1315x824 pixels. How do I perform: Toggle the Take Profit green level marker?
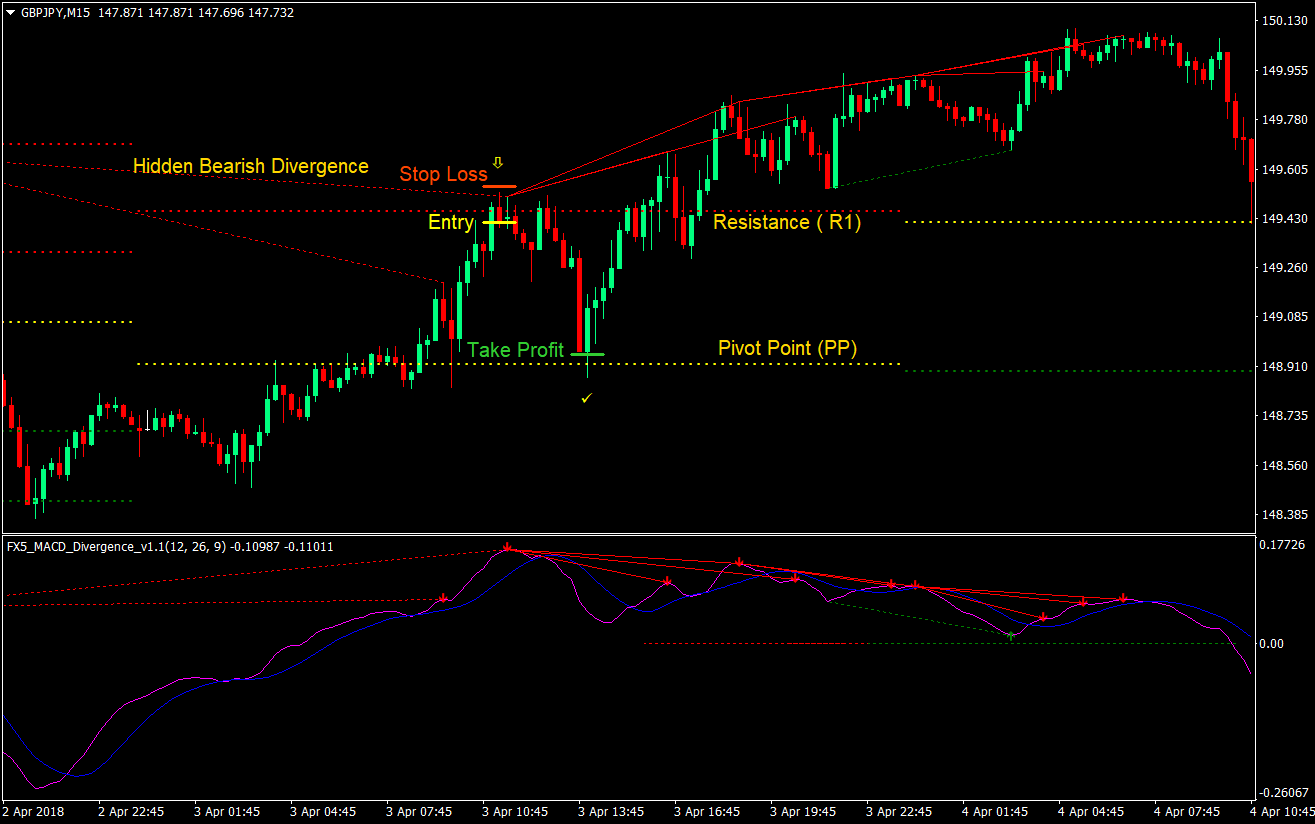[x=590, y=354]
